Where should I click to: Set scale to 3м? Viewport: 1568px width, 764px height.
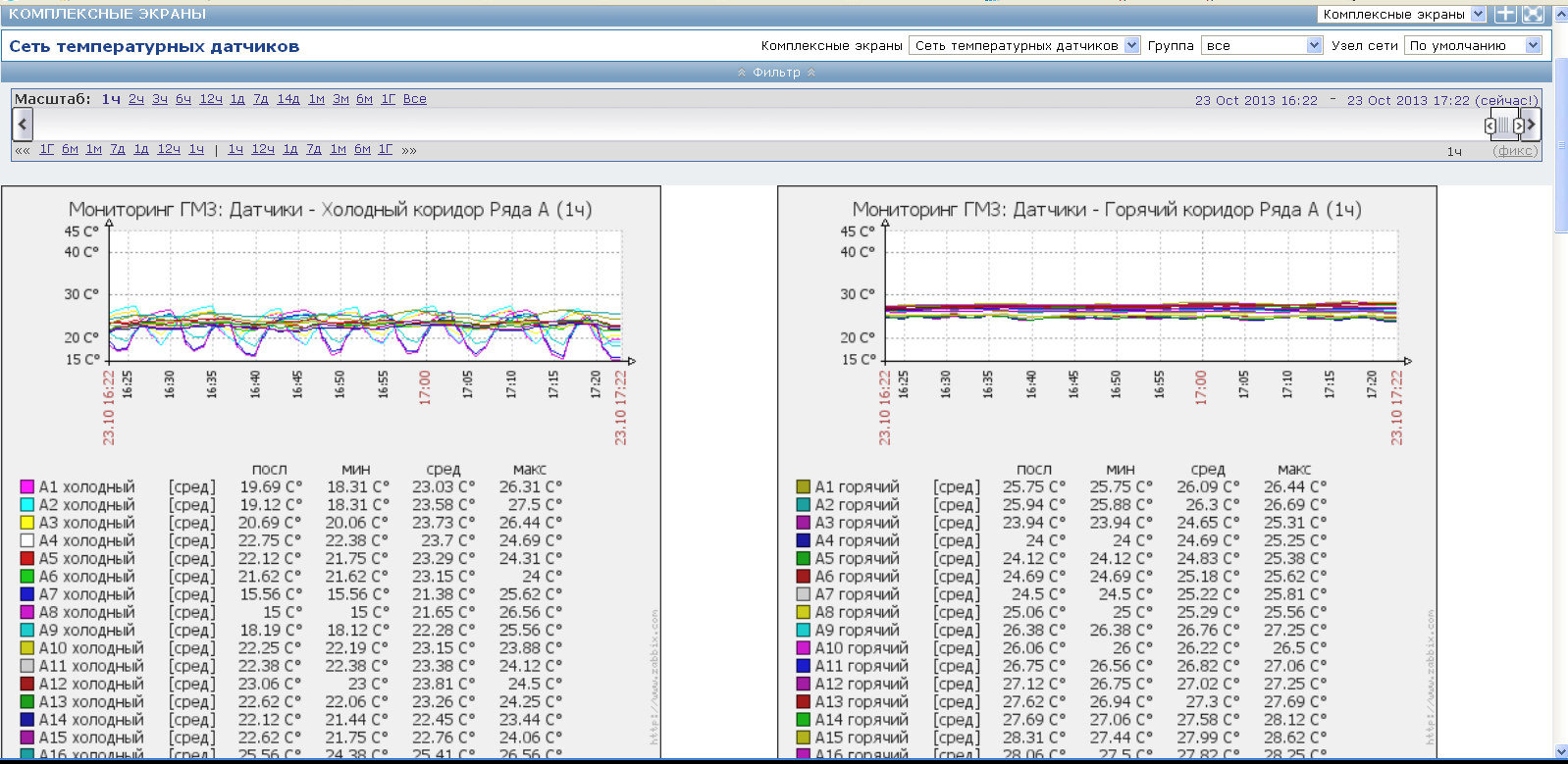click(340, 99)
